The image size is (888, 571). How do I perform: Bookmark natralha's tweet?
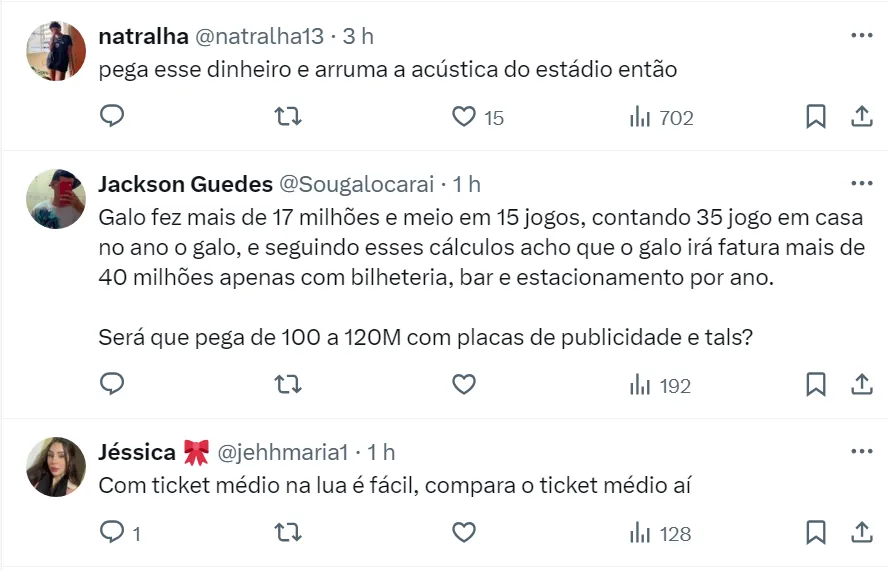point(816,117)
